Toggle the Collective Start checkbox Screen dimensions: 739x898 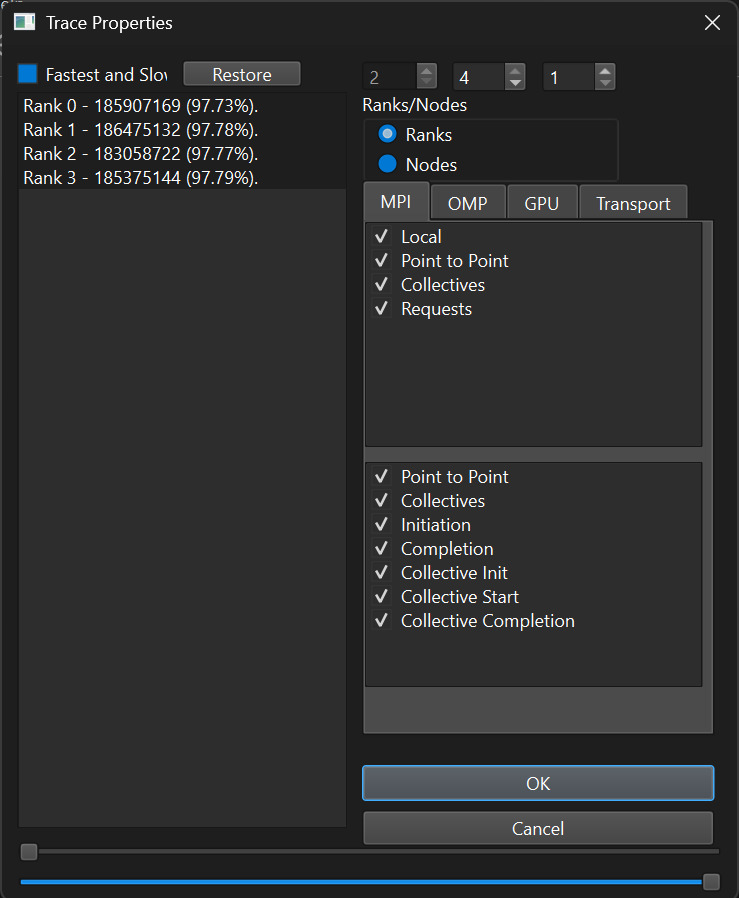click(381, 596)
